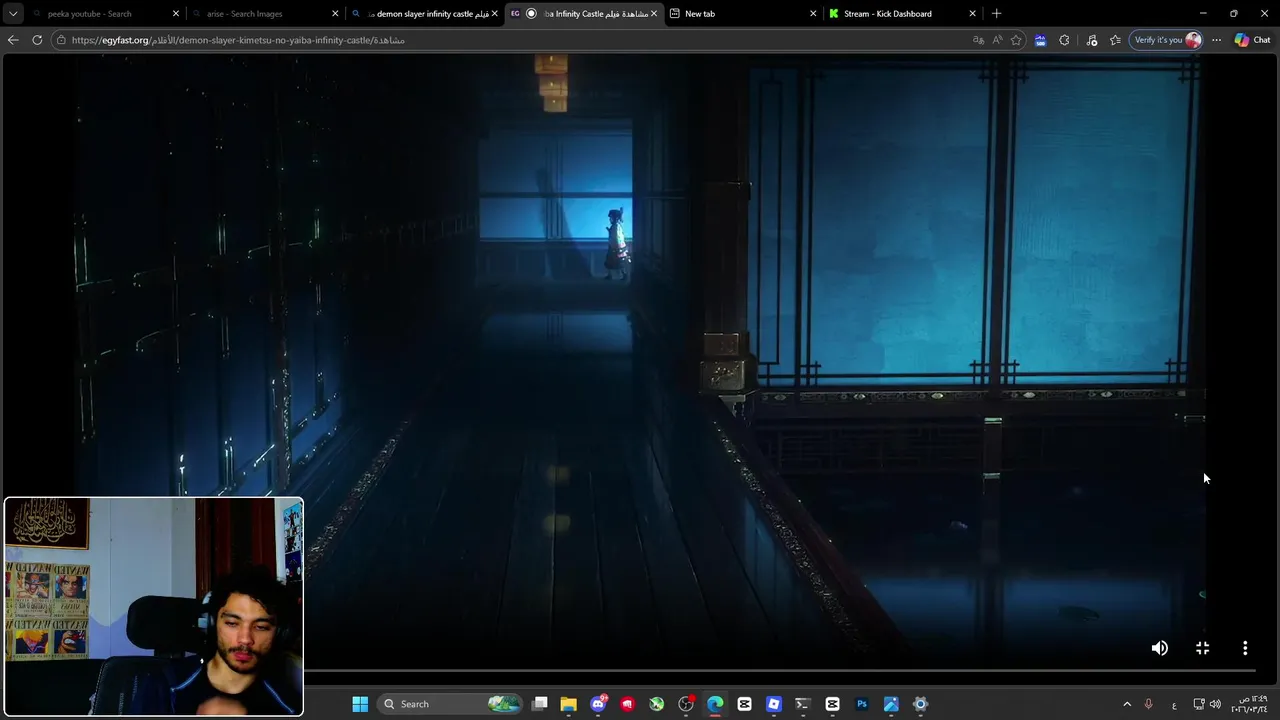
Task: Refresh the current page
Action: pyautogui.click(x=37, y=40)
